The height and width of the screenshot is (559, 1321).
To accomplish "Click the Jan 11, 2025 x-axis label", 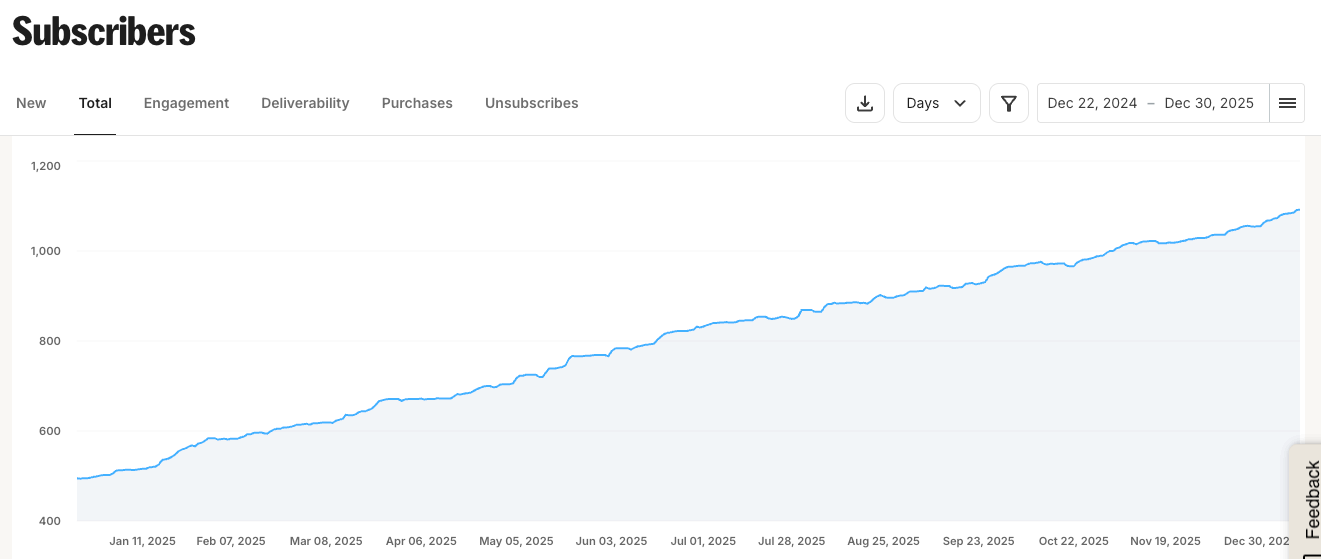I will 142,541.
